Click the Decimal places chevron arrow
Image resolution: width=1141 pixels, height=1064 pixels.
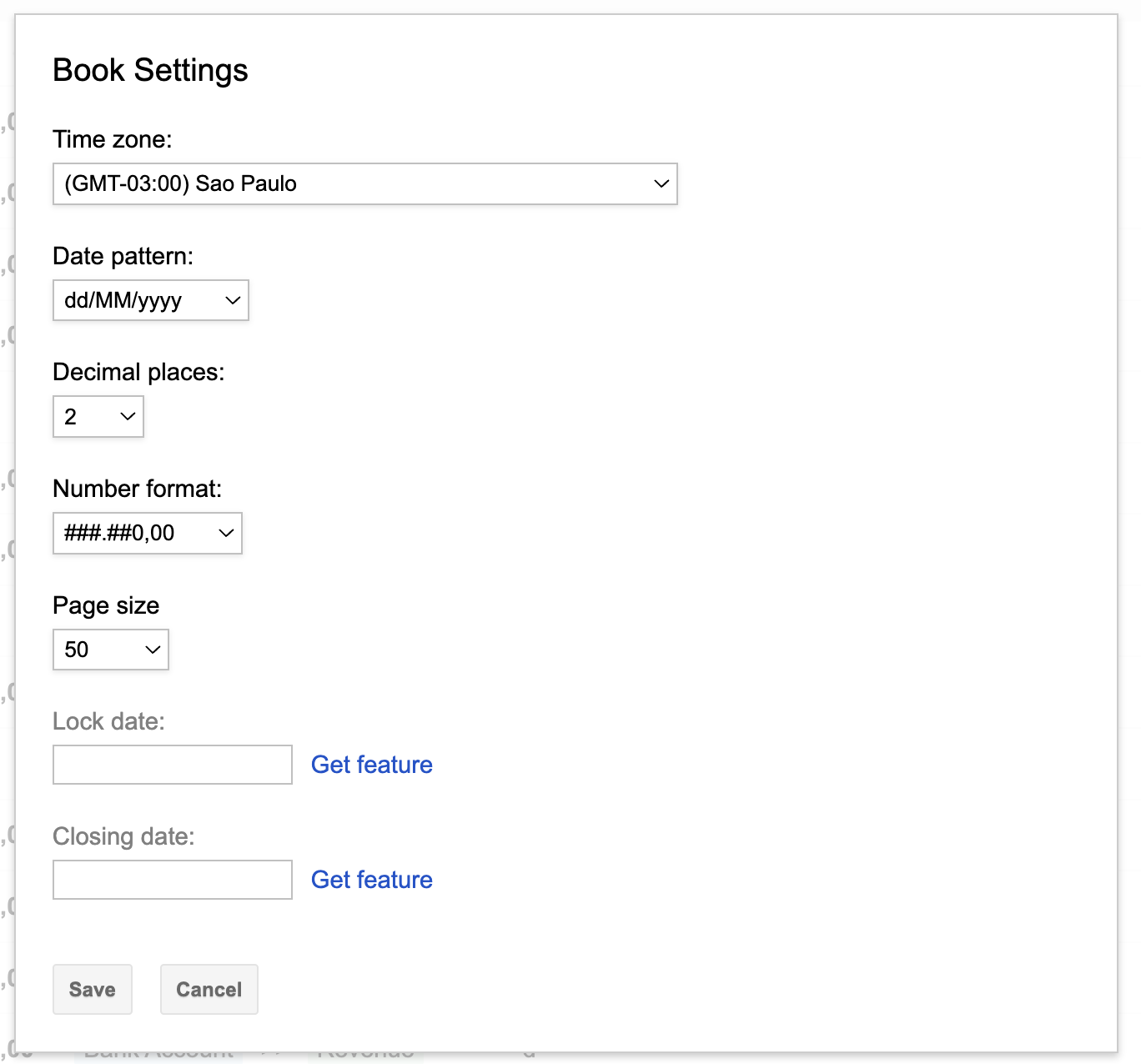coord(127,416)
